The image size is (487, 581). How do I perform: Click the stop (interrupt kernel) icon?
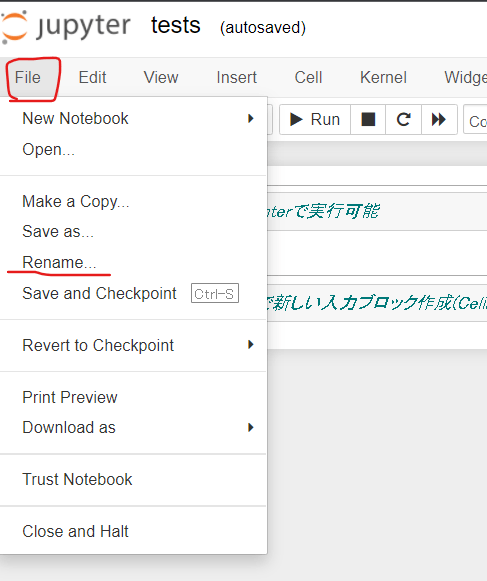point(368,119)
